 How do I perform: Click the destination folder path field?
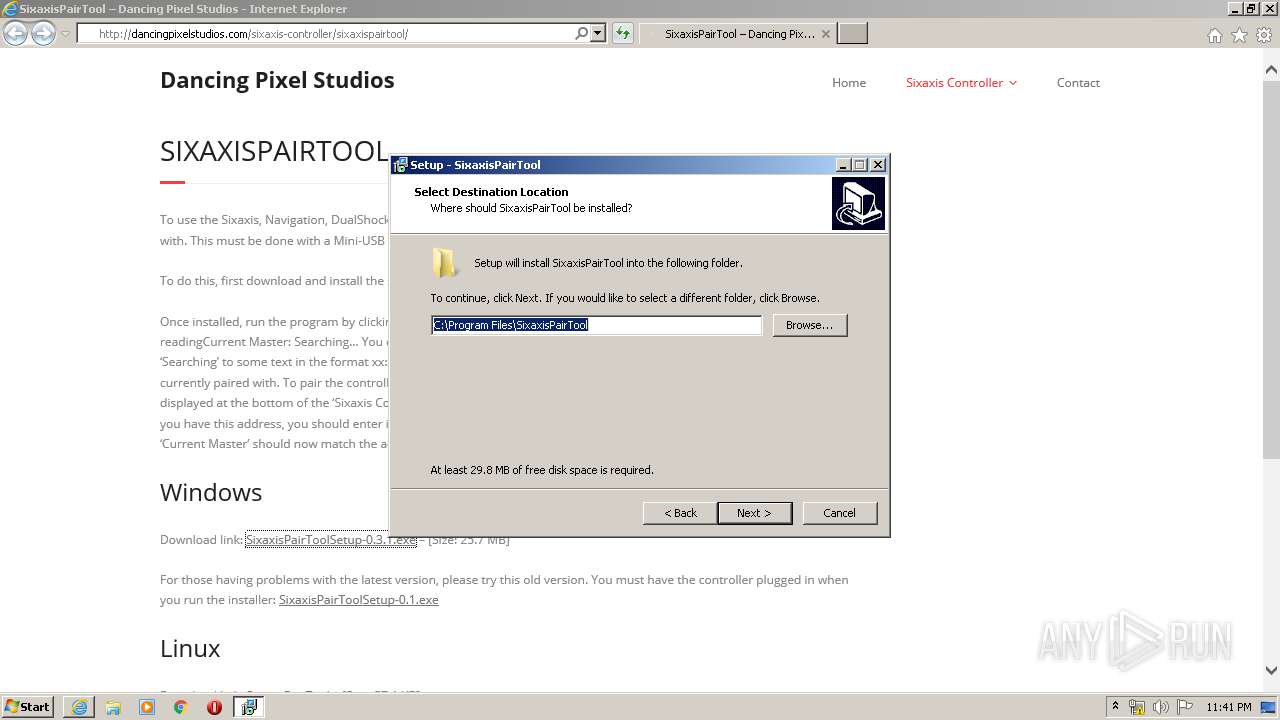click(596, 325)
